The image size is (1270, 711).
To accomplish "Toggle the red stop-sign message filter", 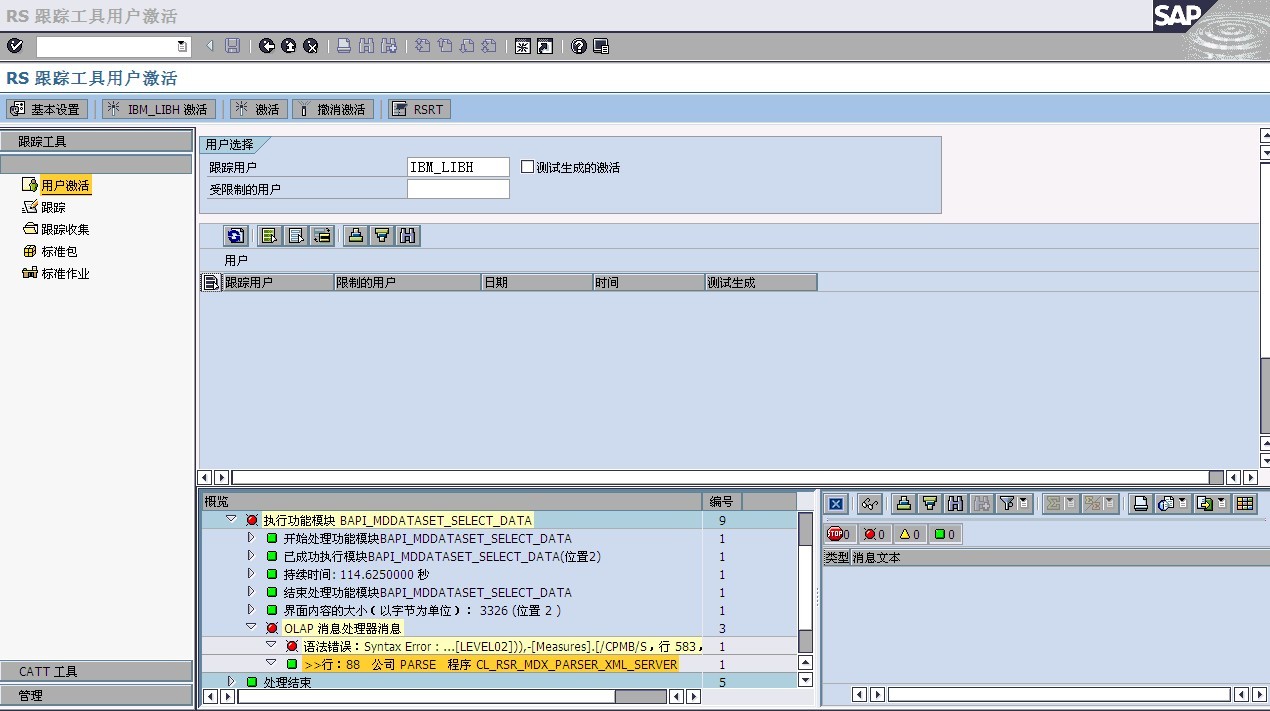I will point(838,534).
